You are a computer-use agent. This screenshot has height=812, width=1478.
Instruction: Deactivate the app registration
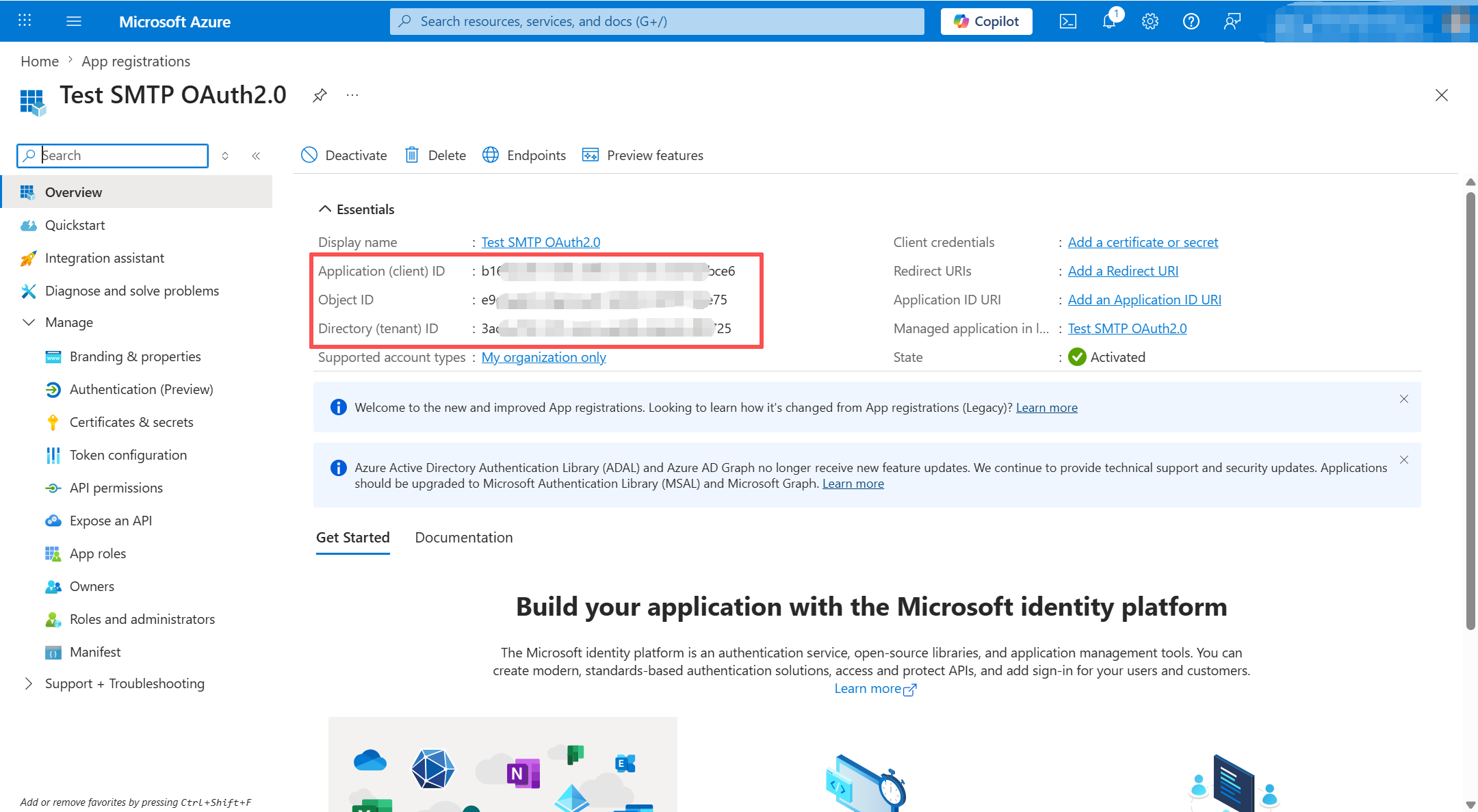coord(343,155)
